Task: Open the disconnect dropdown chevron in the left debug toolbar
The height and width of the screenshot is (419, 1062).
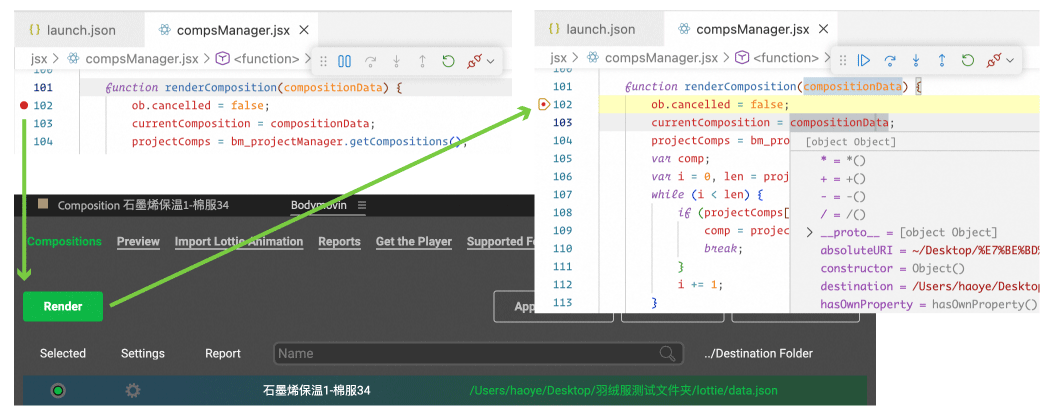Action: coord(491,62)
